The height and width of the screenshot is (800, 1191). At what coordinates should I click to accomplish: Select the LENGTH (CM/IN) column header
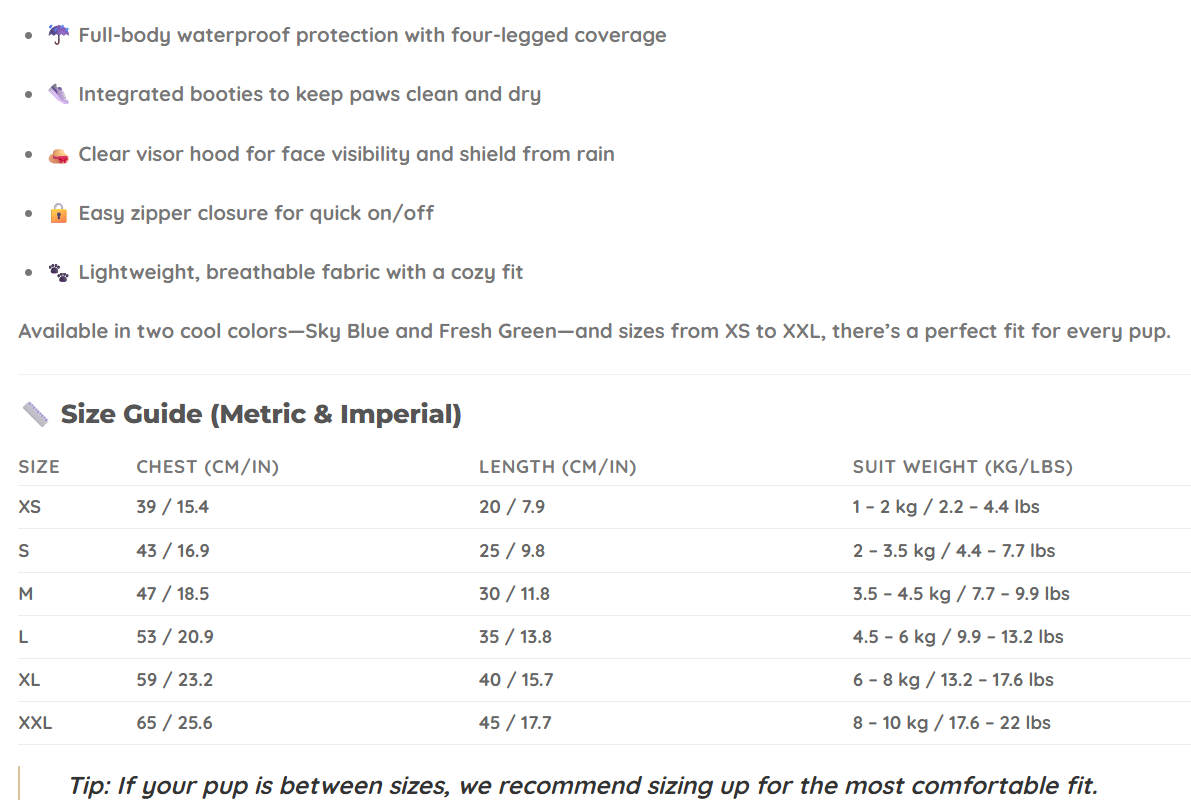(x=557, y=467)
